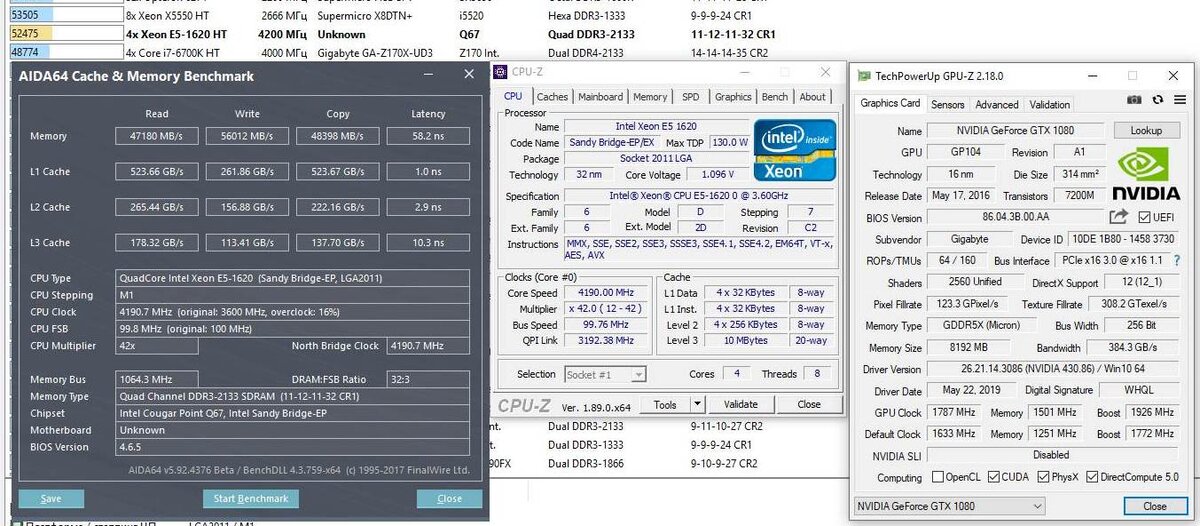Toggle the PhysX computing checkbox

[x=1044, y=478]
